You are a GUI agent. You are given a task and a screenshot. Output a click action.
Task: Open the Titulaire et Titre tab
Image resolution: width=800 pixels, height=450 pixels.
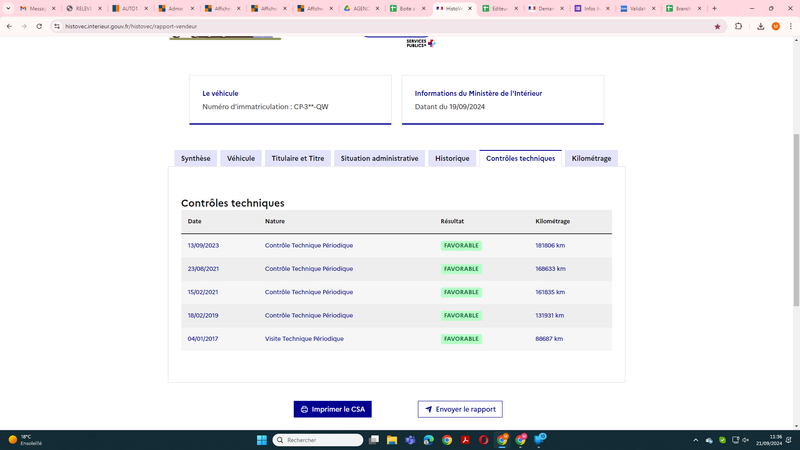298,158
